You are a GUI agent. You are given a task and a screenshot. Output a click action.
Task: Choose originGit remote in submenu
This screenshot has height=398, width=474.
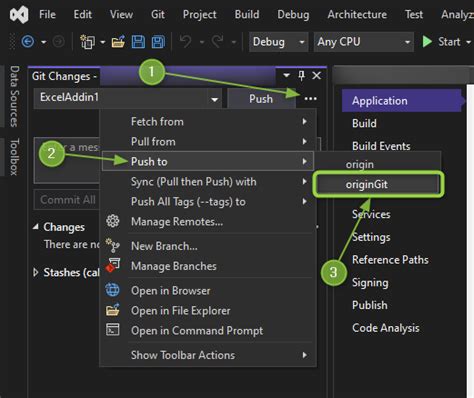point(378,184)
